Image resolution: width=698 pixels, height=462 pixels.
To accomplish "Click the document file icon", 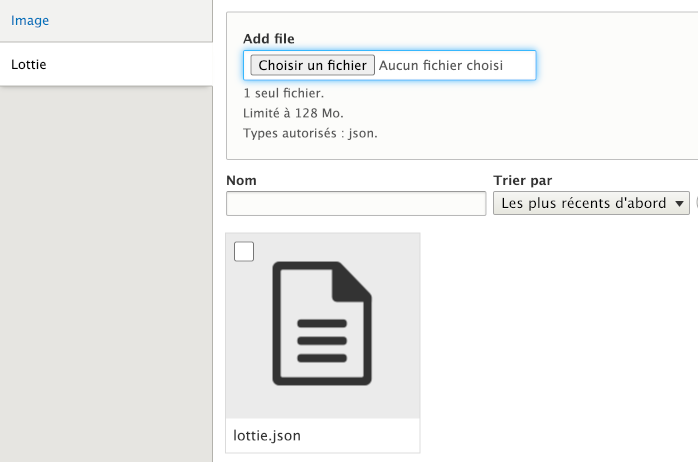I will (x=322, y=322).
